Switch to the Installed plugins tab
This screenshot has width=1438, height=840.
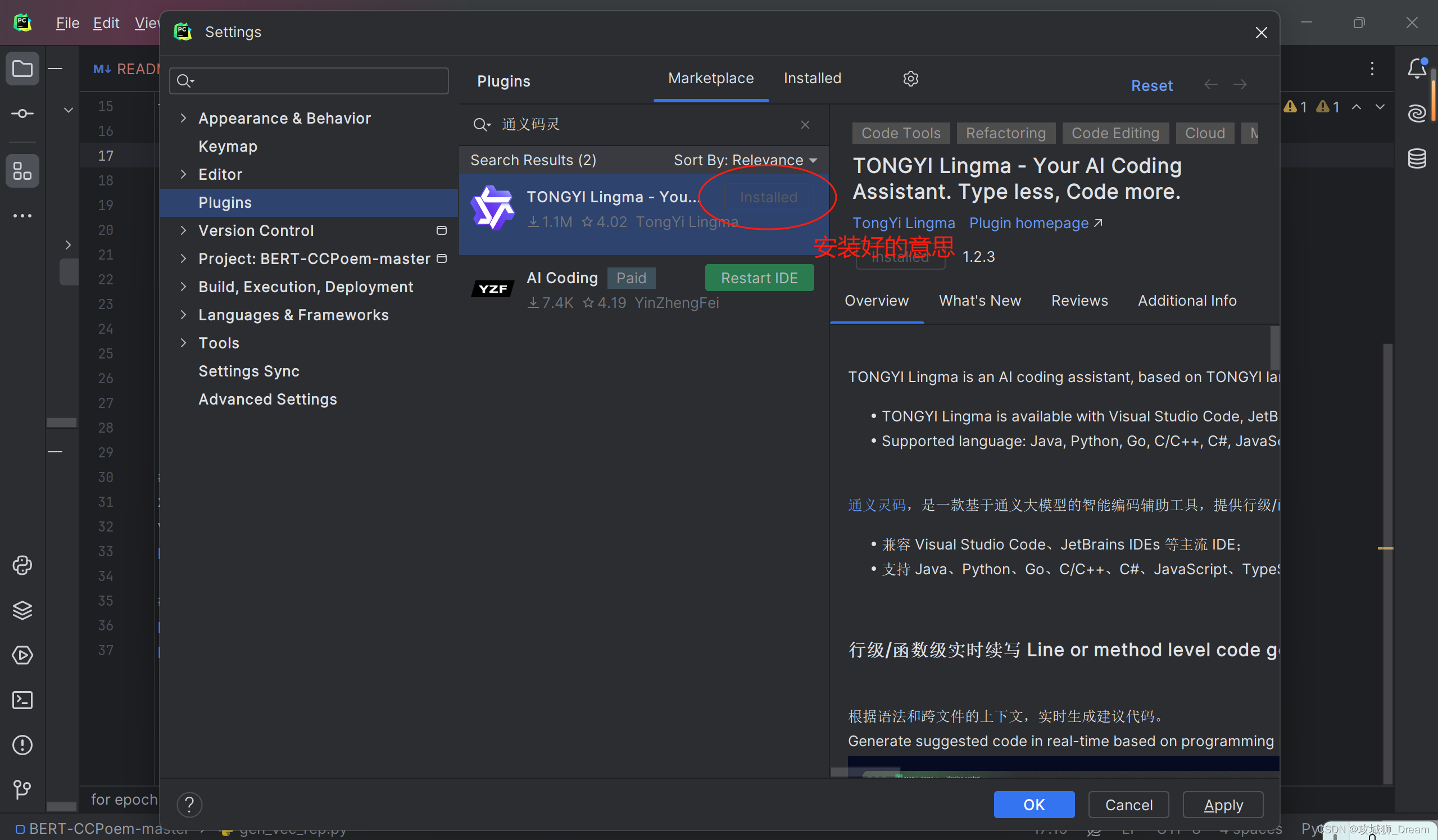click(812, 78)
